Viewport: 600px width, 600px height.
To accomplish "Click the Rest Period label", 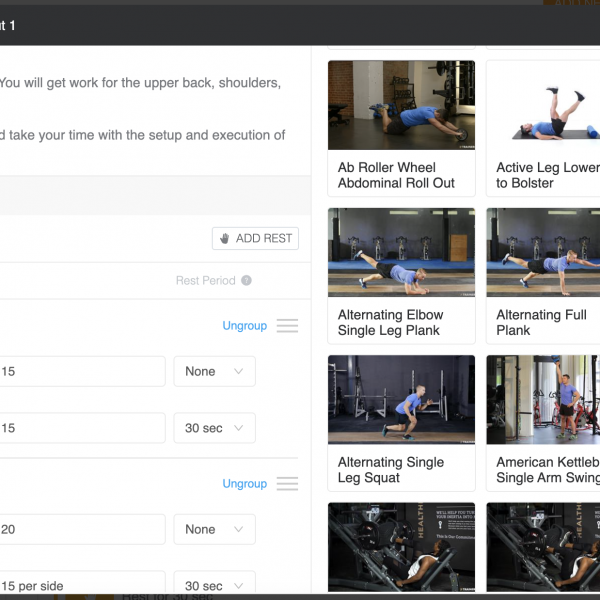I will click(x=205, y=280).
